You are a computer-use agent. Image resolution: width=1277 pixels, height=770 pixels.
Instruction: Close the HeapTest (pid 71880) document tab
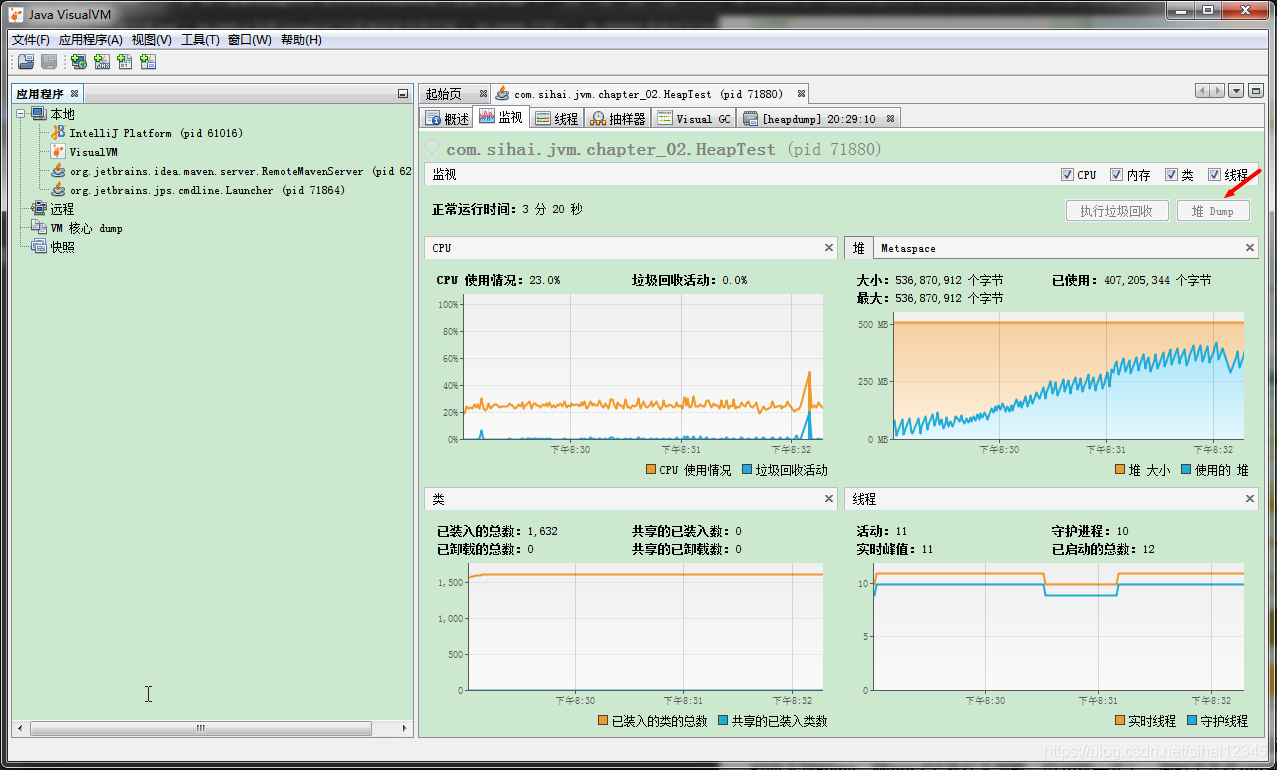(801, 94)
